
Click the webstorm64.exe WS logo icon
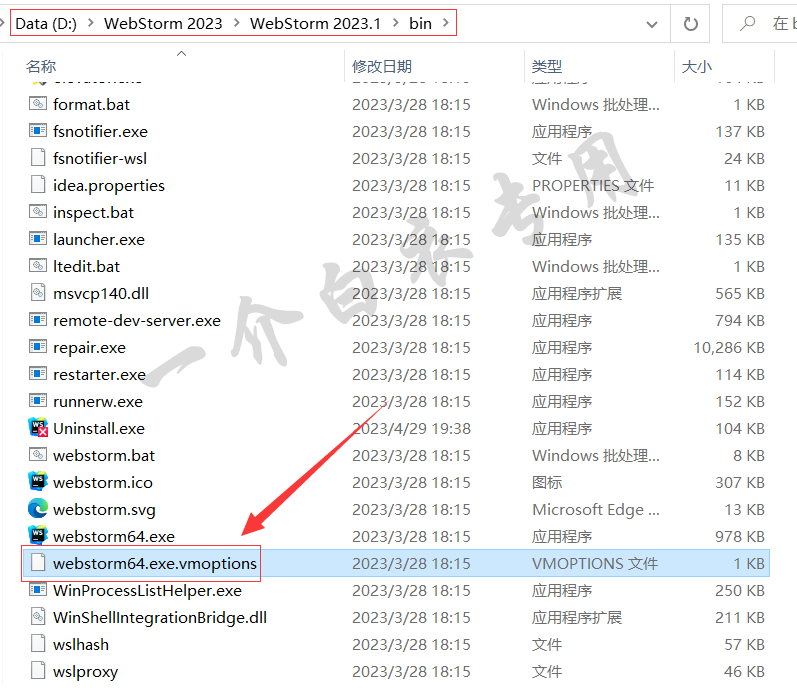[38, 536]
